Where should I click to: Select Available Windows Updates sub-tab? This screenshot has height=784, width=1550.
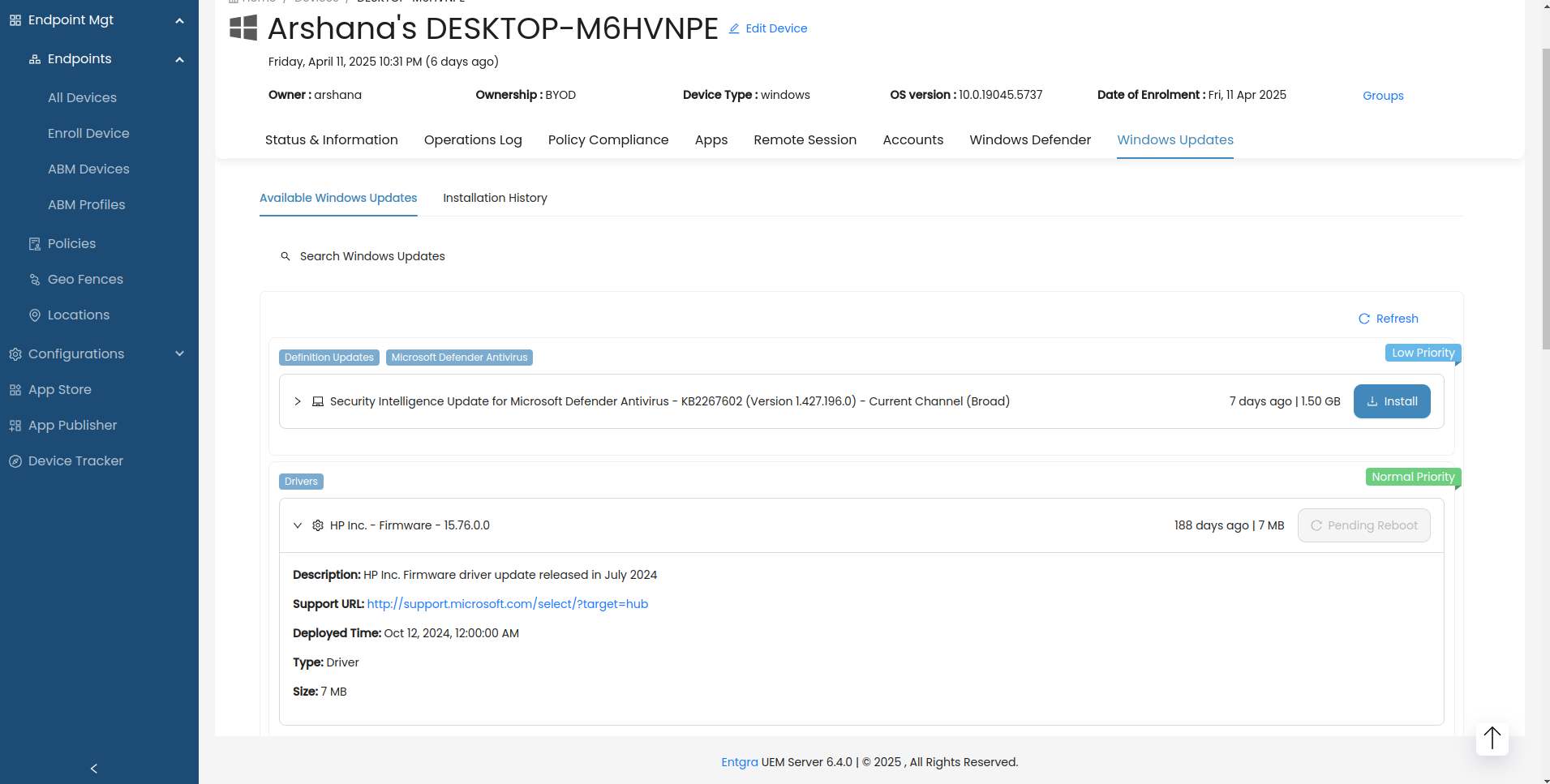point(338,198)
